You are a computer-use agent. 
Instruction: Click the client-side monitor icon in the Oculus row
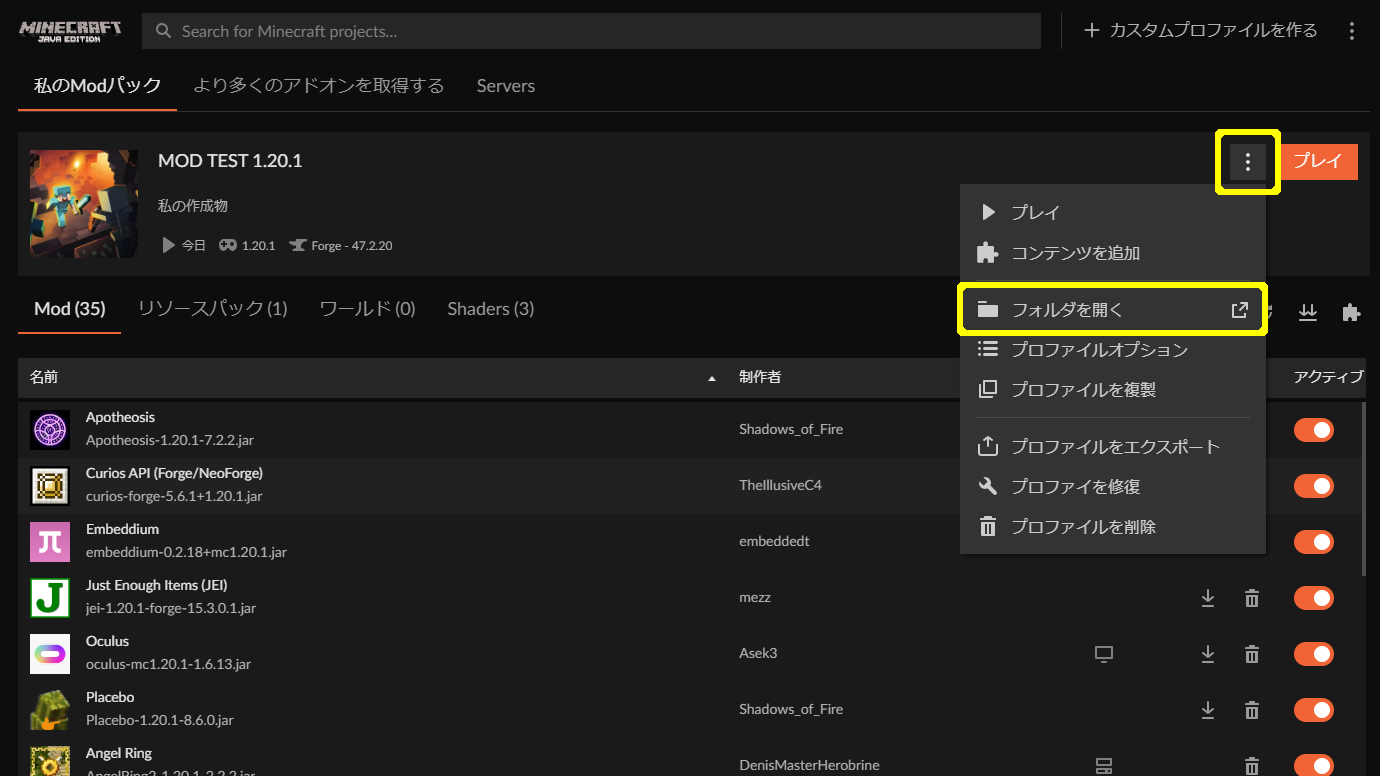click(x=1104, y=654)
